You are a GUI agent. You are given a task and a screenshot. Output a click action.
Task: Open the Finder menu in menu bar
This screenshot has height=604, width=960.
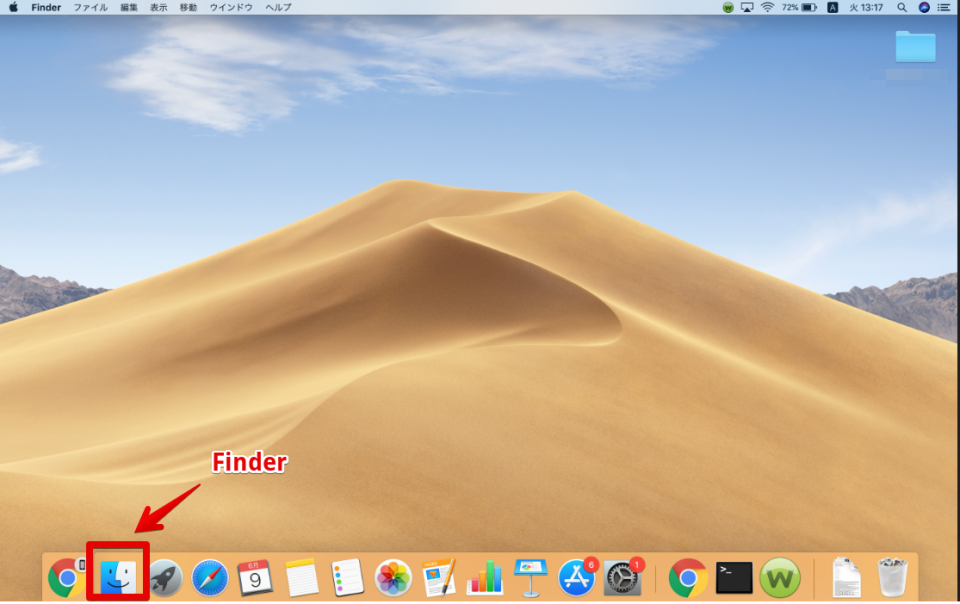pyautogui.click(x=46, y=7)
